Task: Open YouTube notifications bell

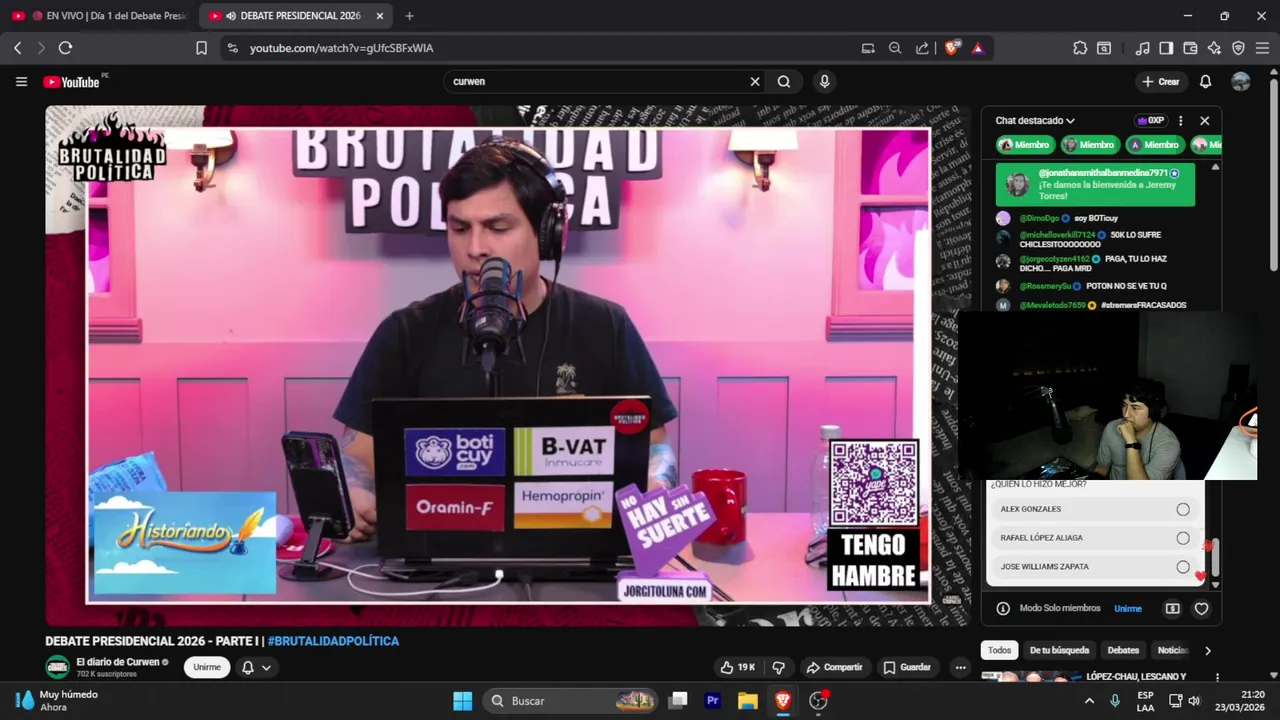Action: tap(1205, 82)
